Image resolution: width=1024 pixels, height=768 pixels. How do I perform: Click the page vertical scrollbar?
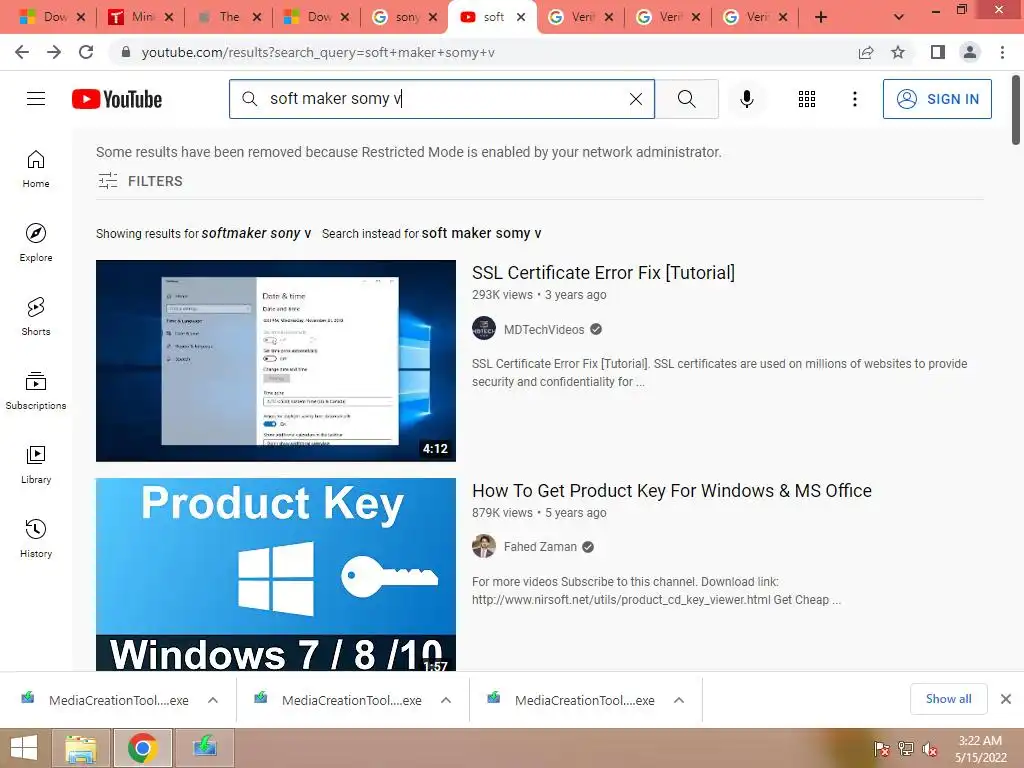click(x=1016, y=111)
